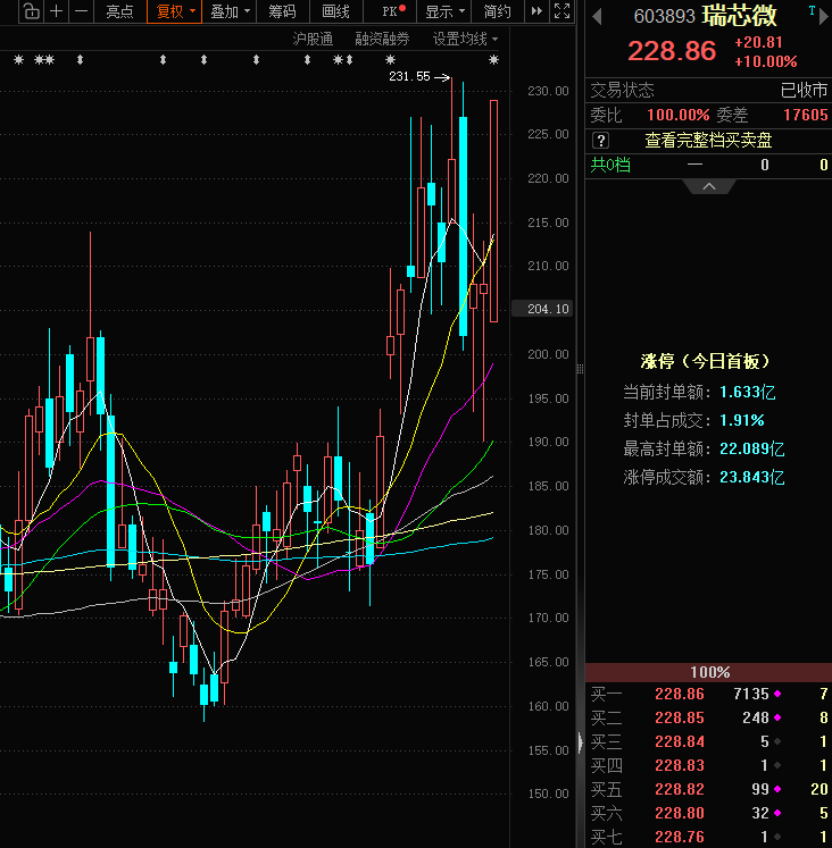Click the lock icon in the chart toolbar
This screenshot has width=832, height=848.
(32, 11)
